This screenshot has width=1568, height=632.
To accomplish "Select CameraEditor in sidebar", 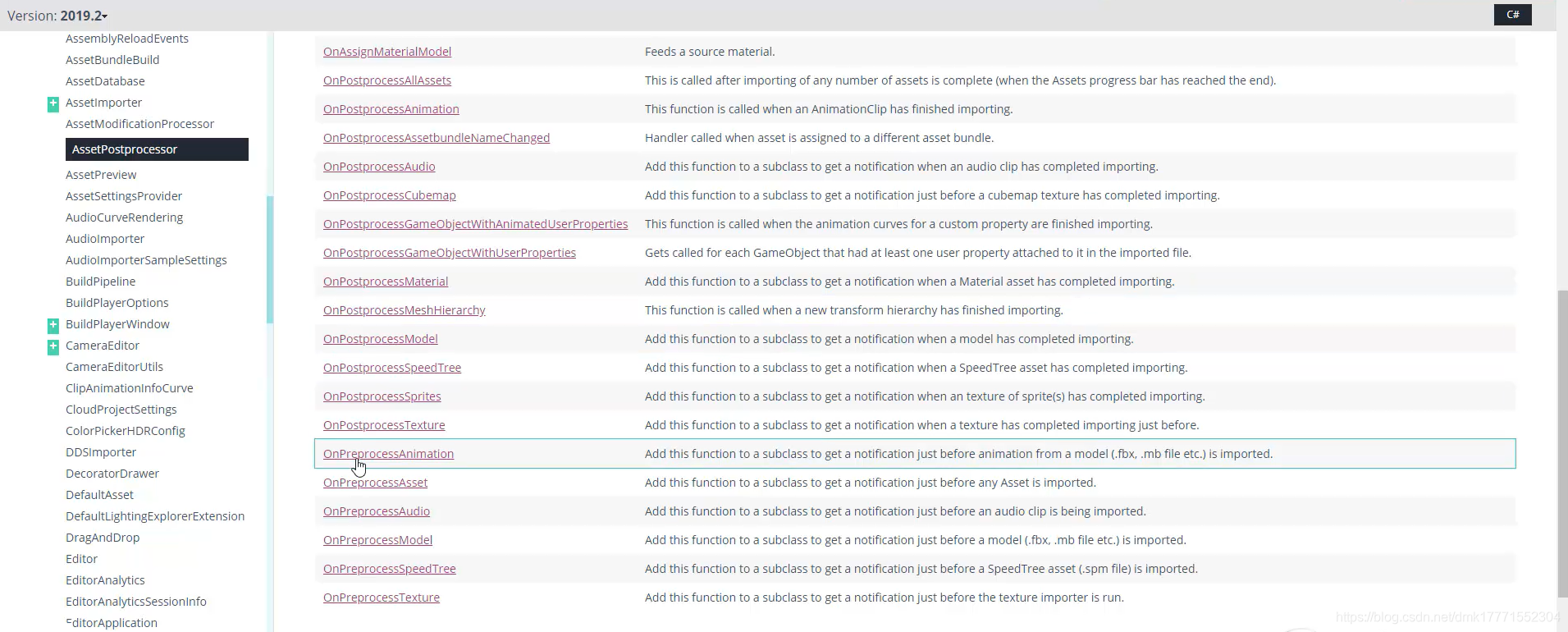I will coord(103,346).
